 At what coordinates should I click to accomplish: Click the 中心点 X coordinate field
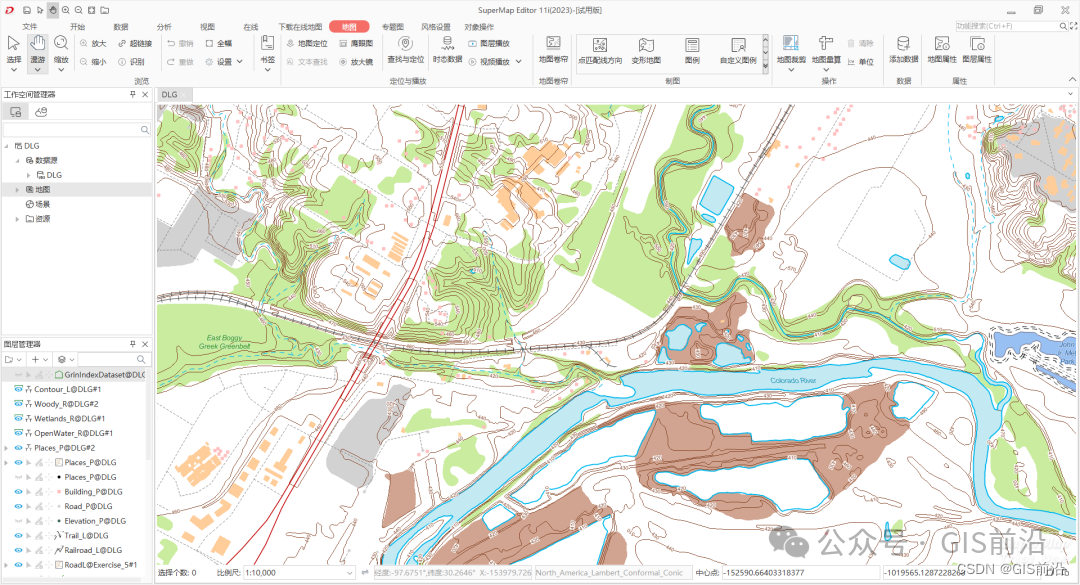[x=801, y=573]
